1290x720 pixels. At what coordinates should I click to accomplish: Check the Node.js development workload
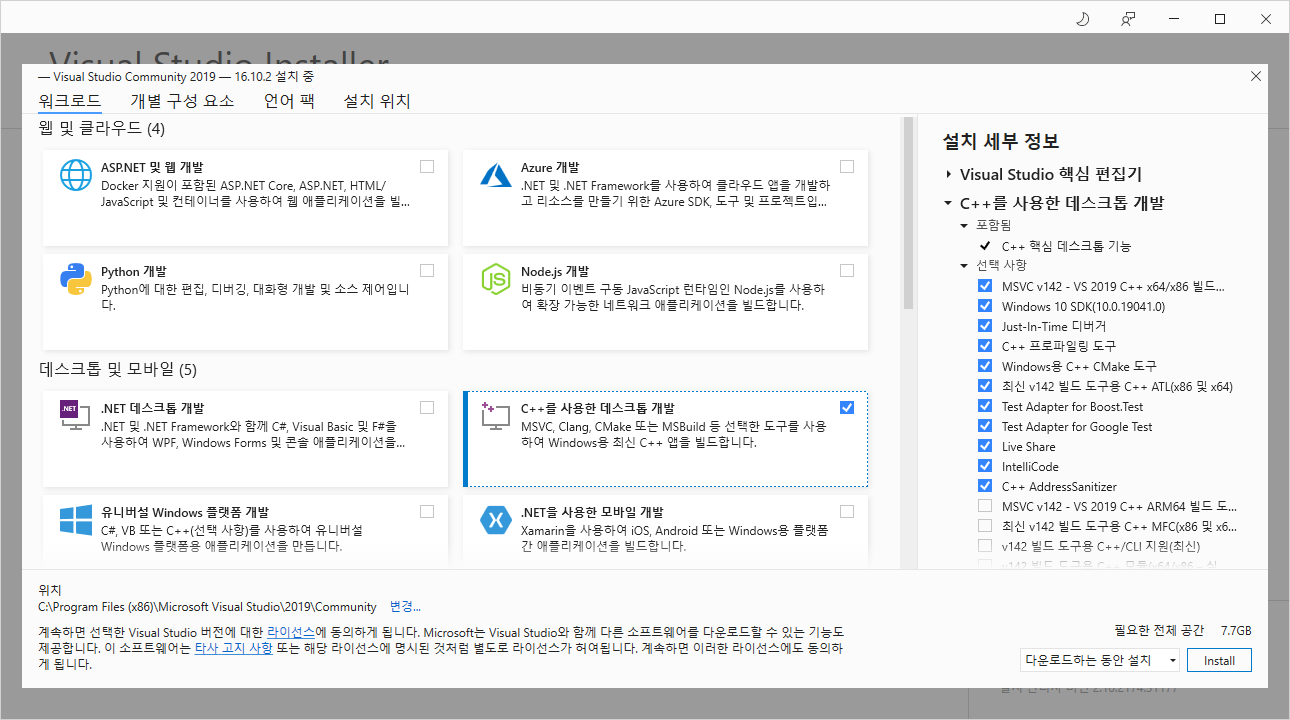[847, 270]
